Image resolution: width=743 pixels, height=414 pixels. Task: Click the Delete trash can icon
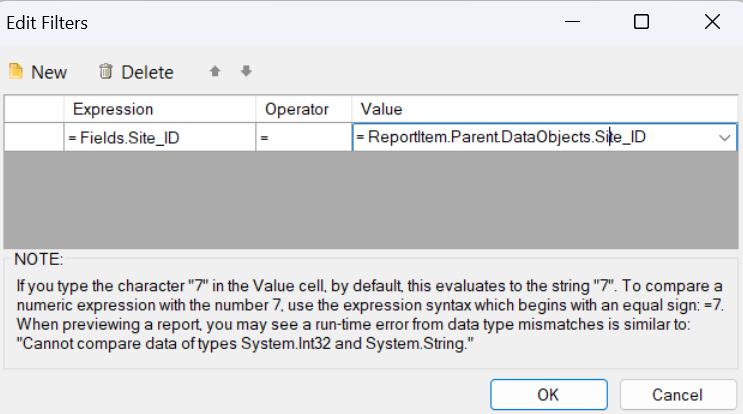point(106,72)
